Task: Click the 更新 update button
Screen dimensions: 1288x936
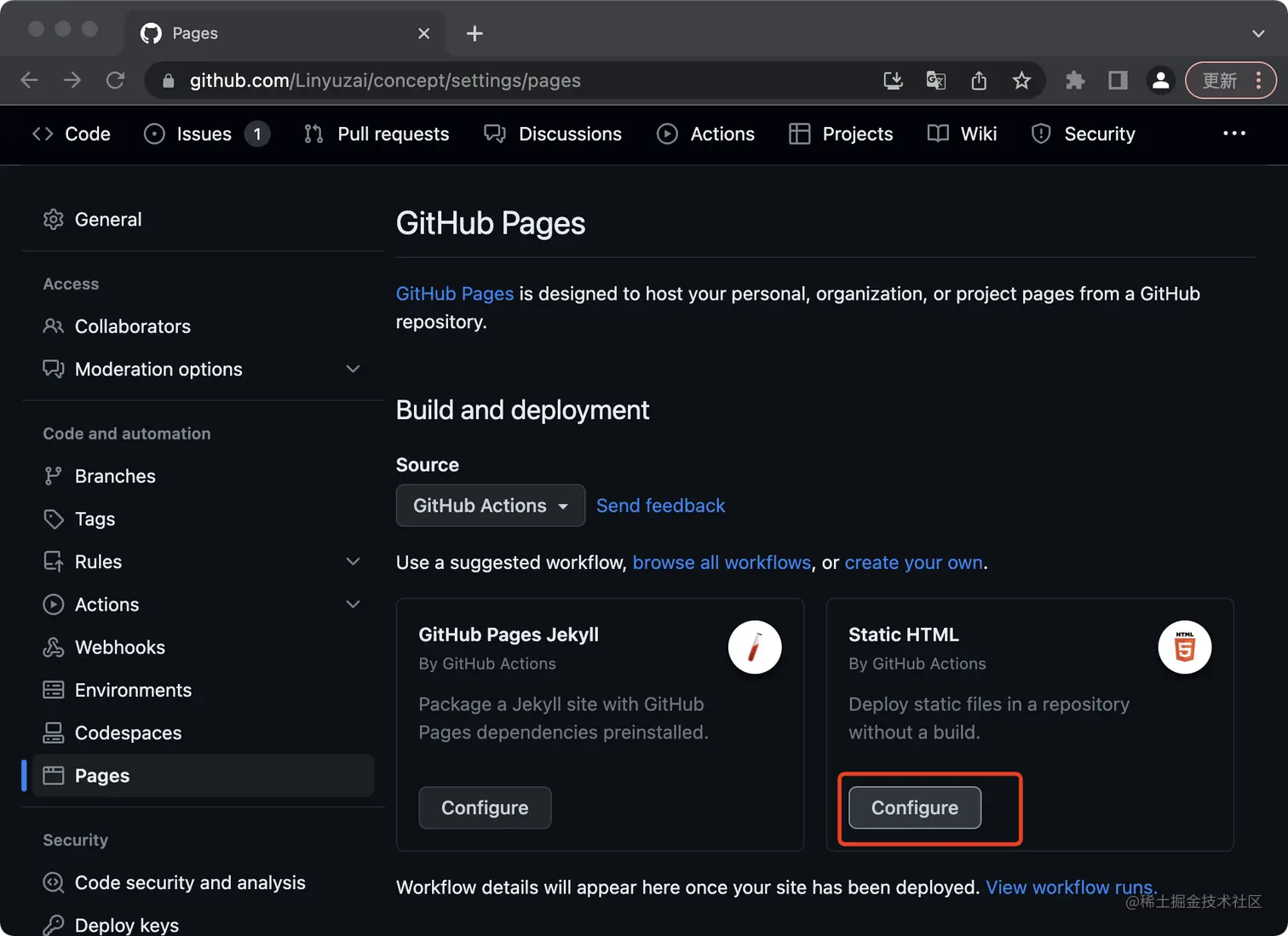Action: [1231, 81]
